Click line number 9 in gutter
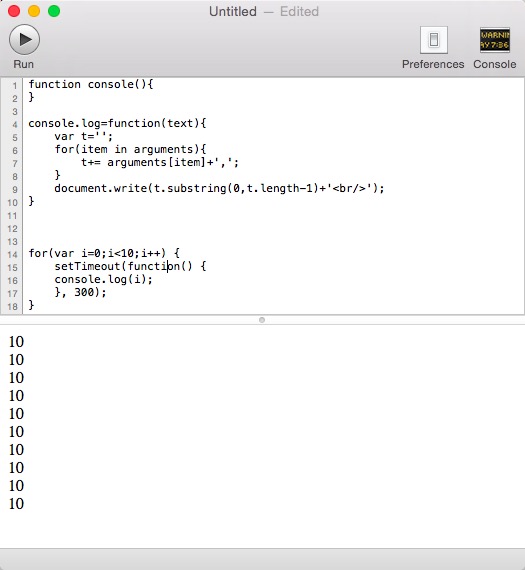This screenshot has width=525, height=570. pyautogui.click(x=15, y=190)
